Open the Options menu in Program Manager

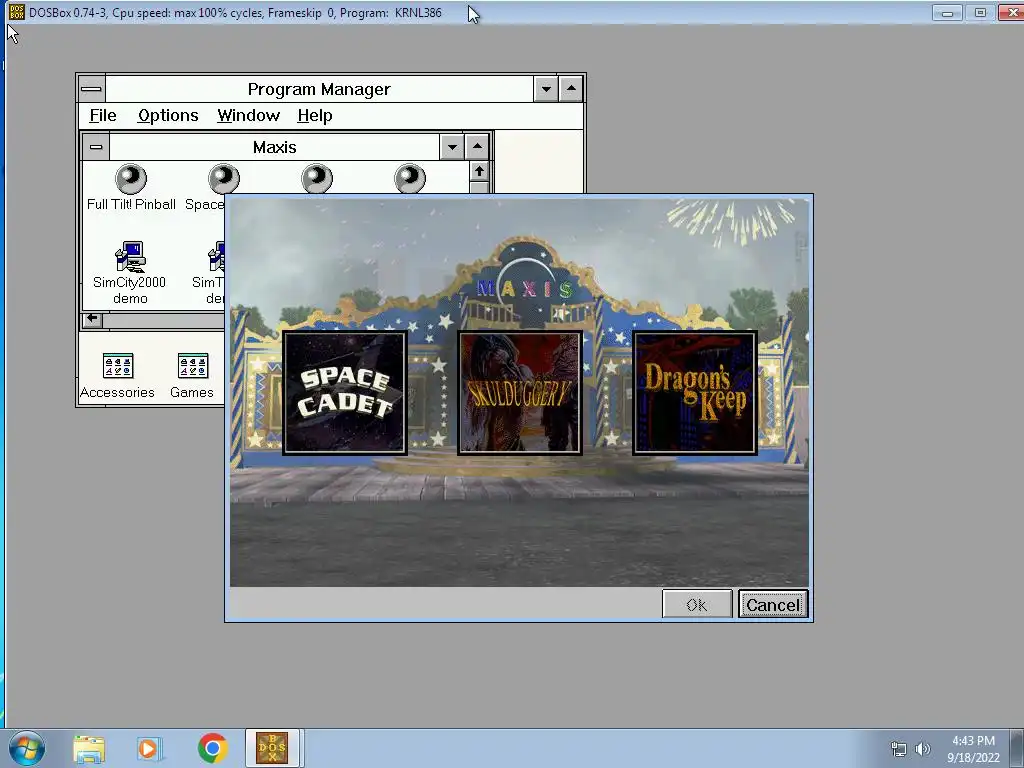[168, 116]
